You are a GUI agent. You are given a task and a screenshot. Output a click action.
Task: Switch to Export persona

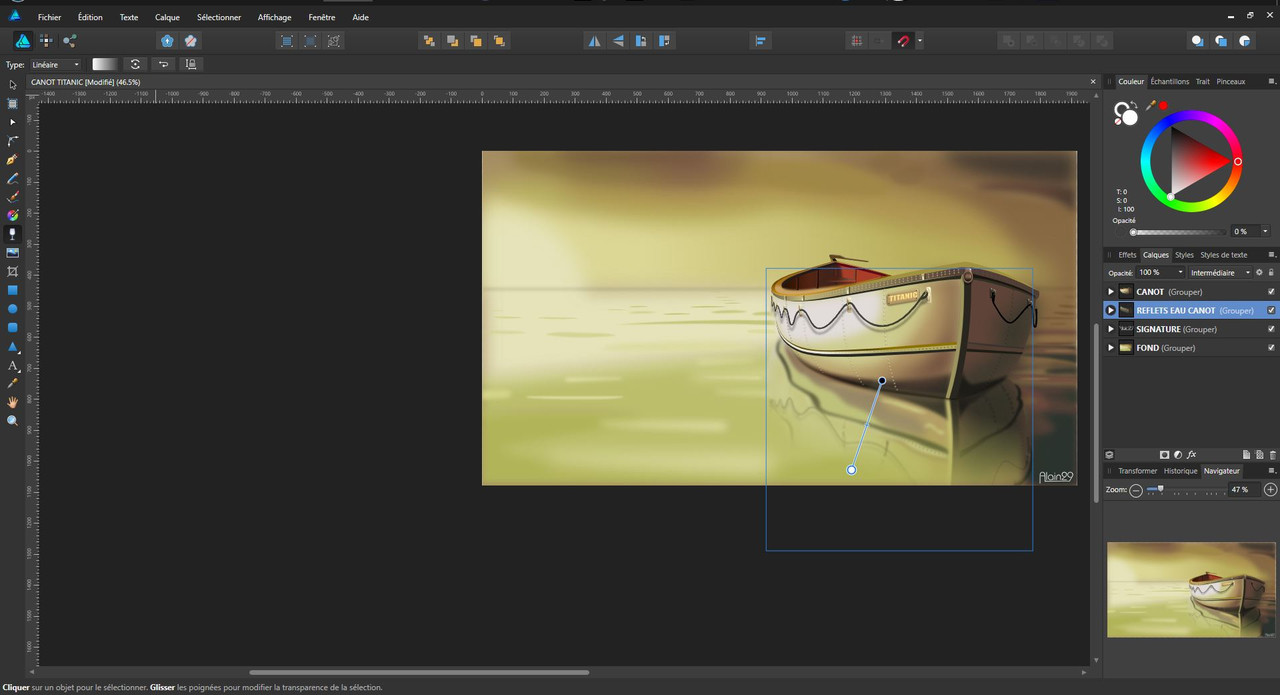tap(69, 41)
